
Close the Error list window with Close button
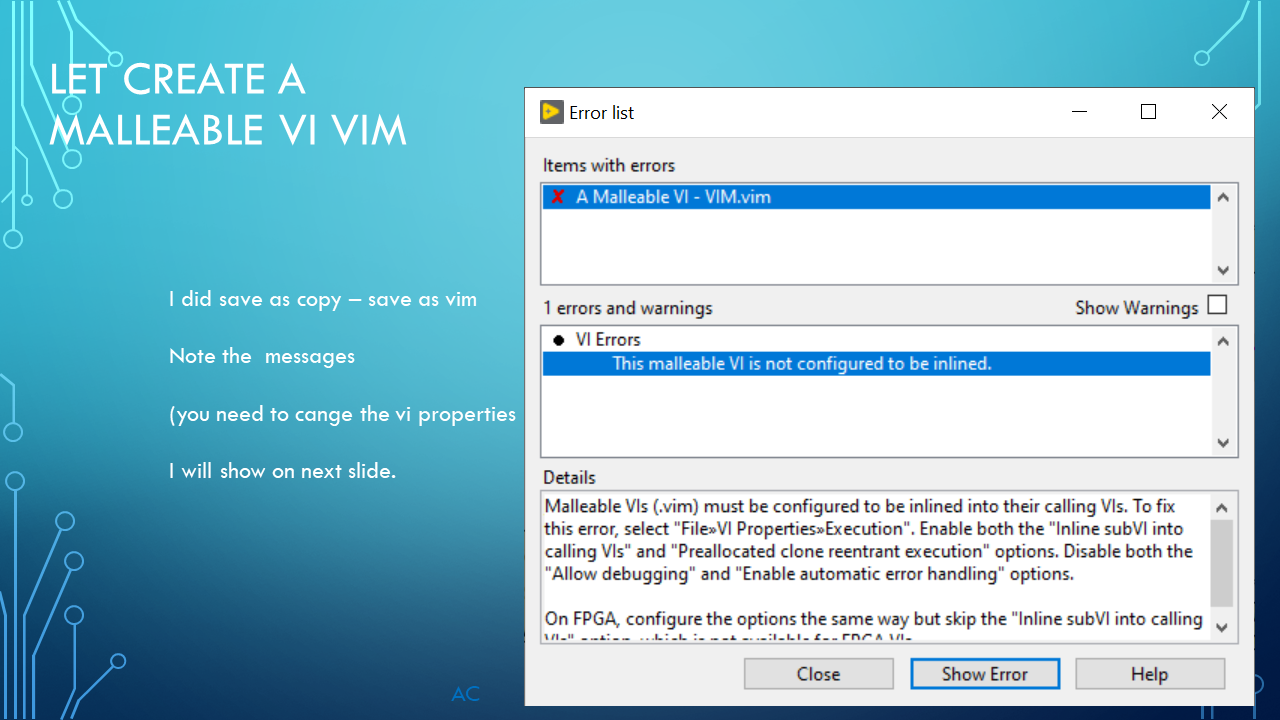point(818,673)
